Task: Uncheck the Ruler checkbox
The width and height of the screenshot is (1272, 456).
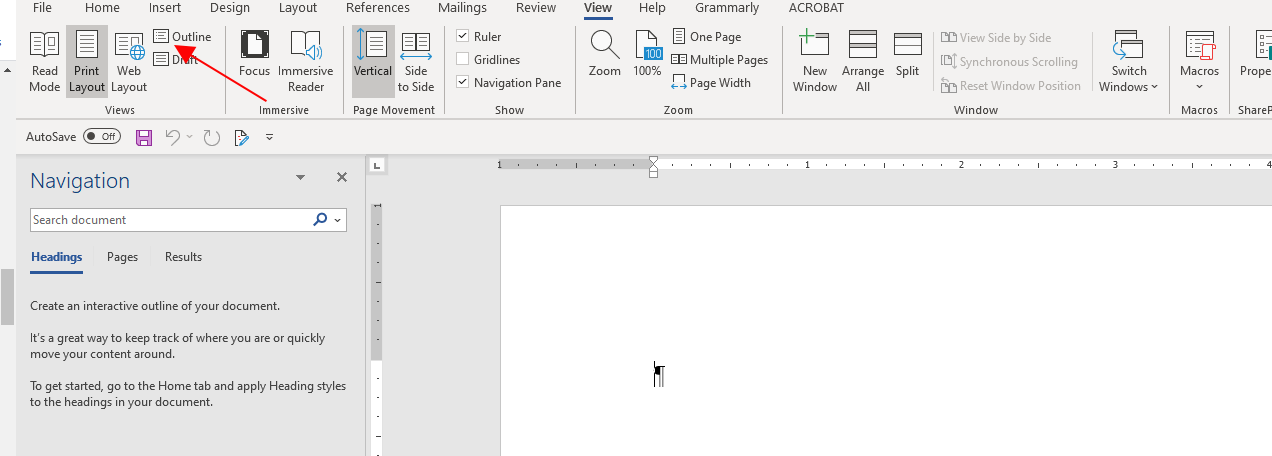Action: click(x=463, y=37)
